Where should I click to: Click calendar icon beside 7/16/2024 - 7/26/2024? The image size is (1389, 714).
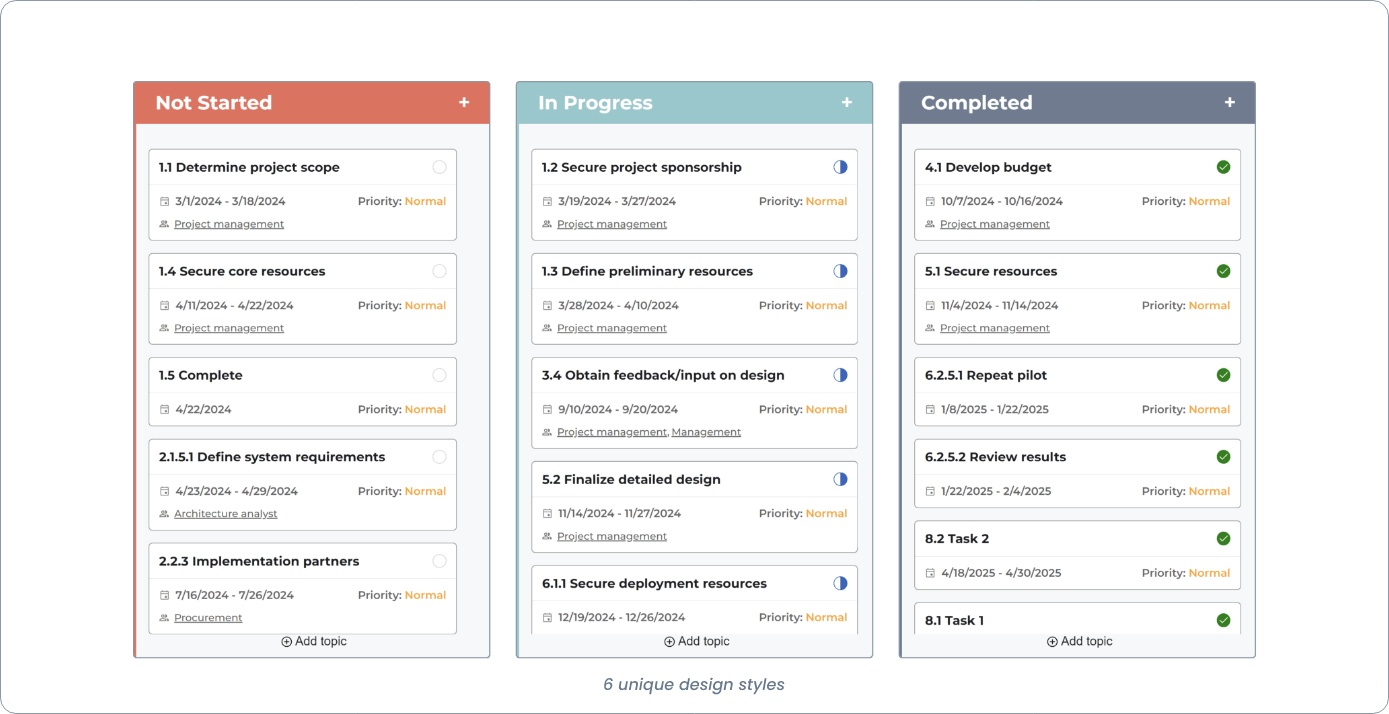point(164,595)
